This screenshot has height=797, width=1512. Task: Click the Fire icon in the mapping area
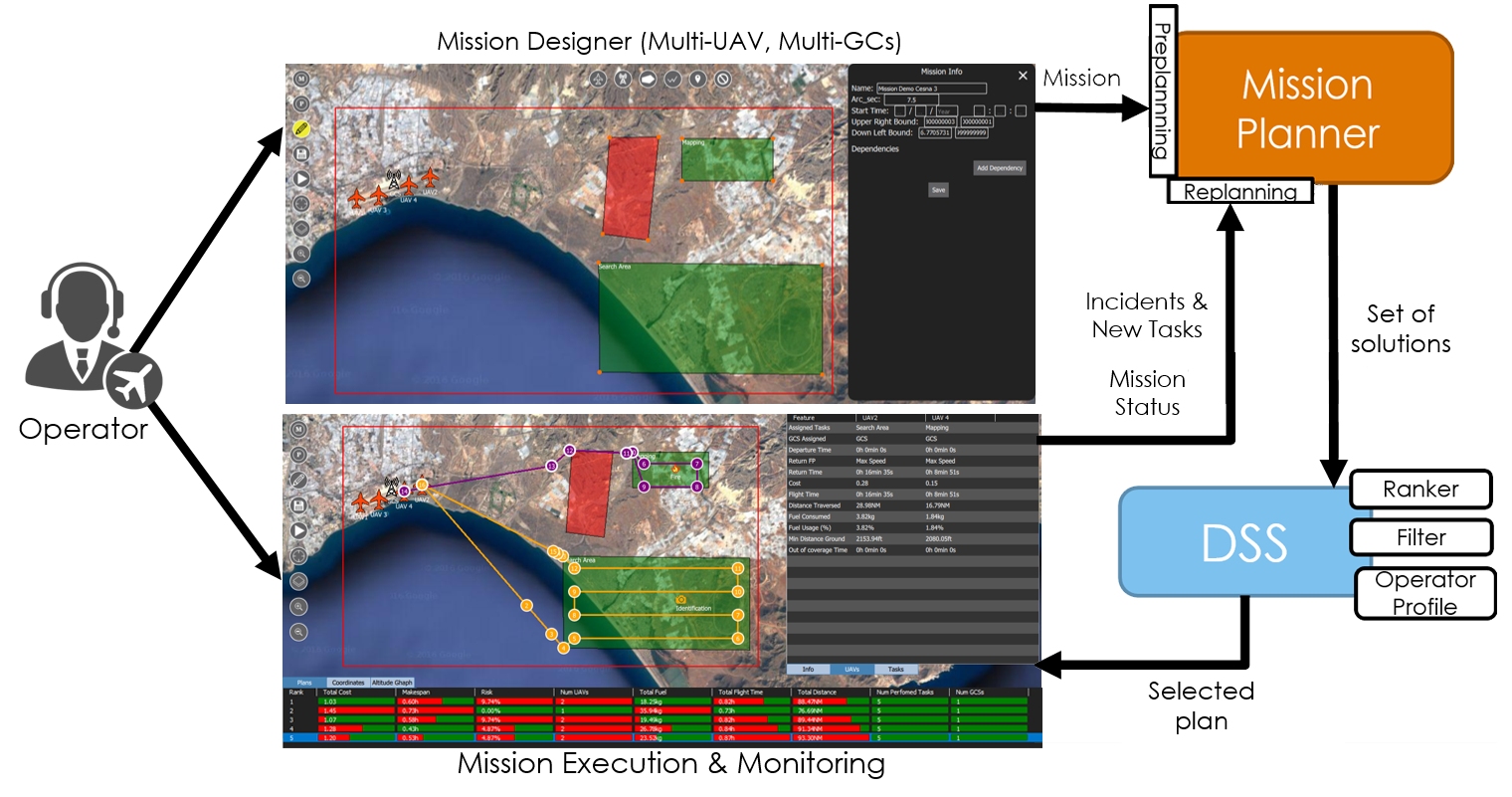(675, 469)
